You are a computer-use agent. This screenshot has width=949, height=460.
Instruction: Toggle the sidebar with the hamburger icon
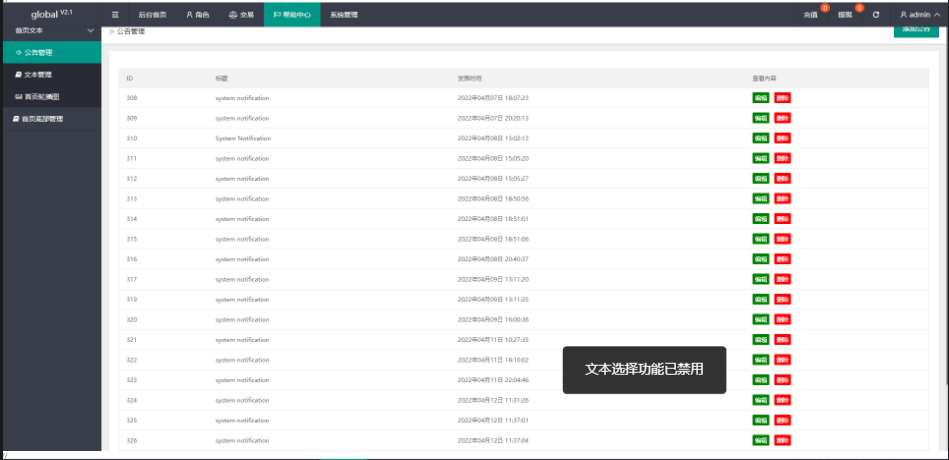click(x=115, y=15)
